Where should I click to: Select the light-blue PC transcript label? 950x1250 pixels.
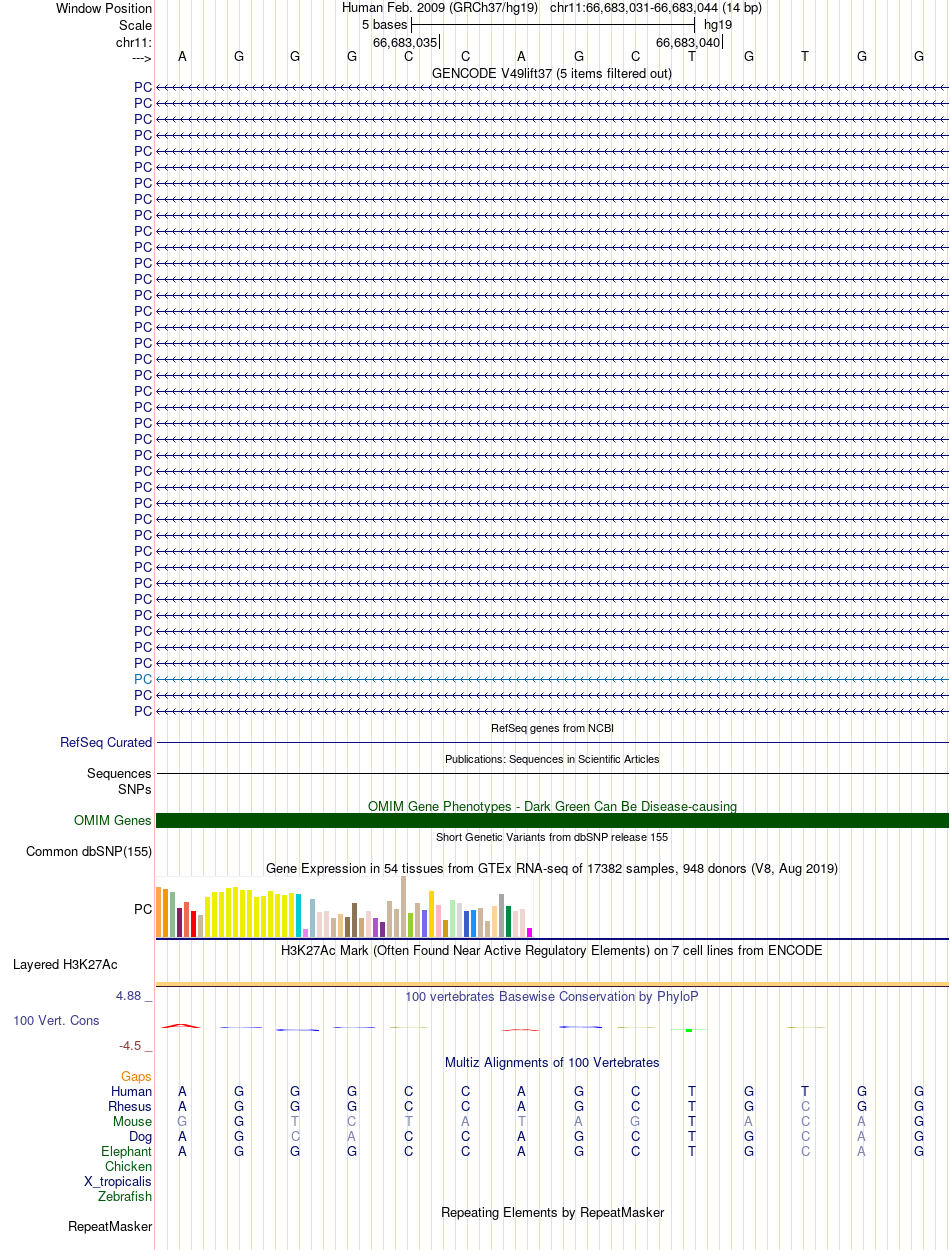[143, 679]
